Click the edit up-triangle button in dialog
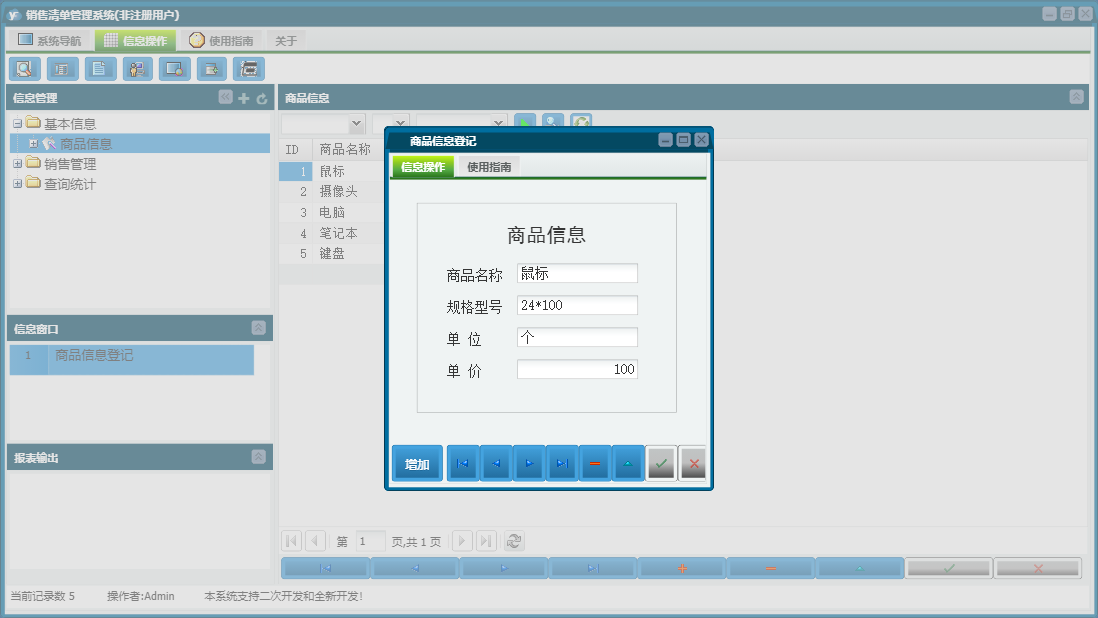Image resolution: width=1098 pixels, height=618 pixels. coord(627,463)
